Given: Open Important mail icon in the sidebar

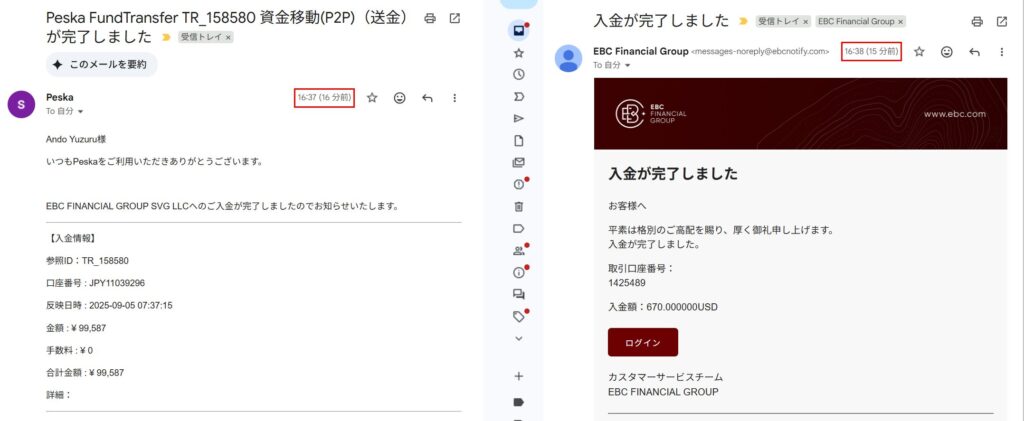Looking at the screenshot, I should (x=519, y=97).
